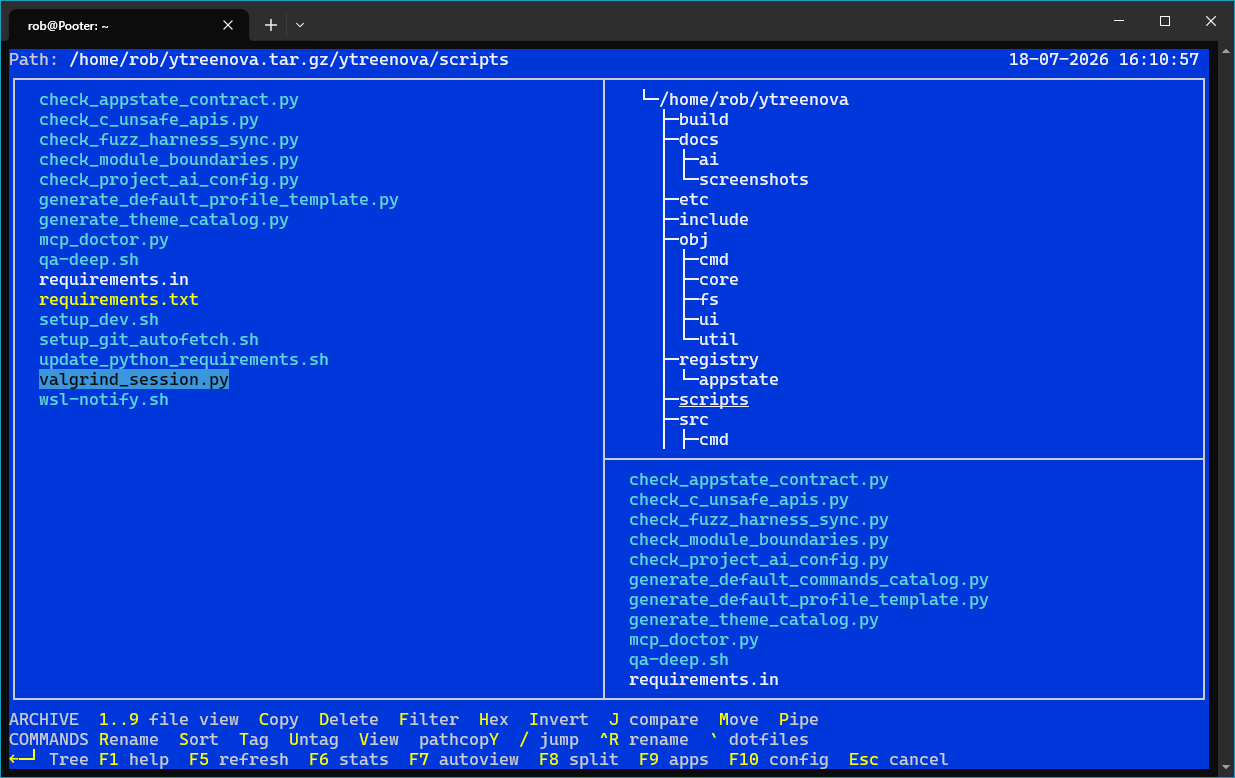Screen dimensions: 1235x778
Task: Click the Esc cancel command
Action: pos(899,760)
